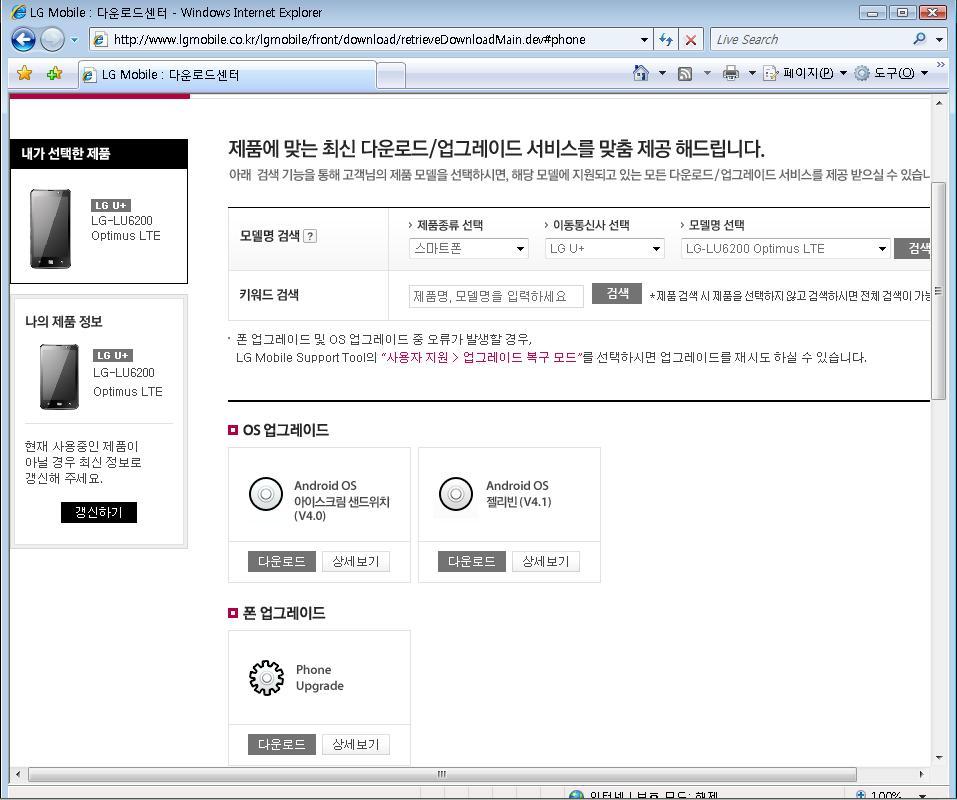Click the Print icon
Screen dimensions: 957x800
click(731, 73)
